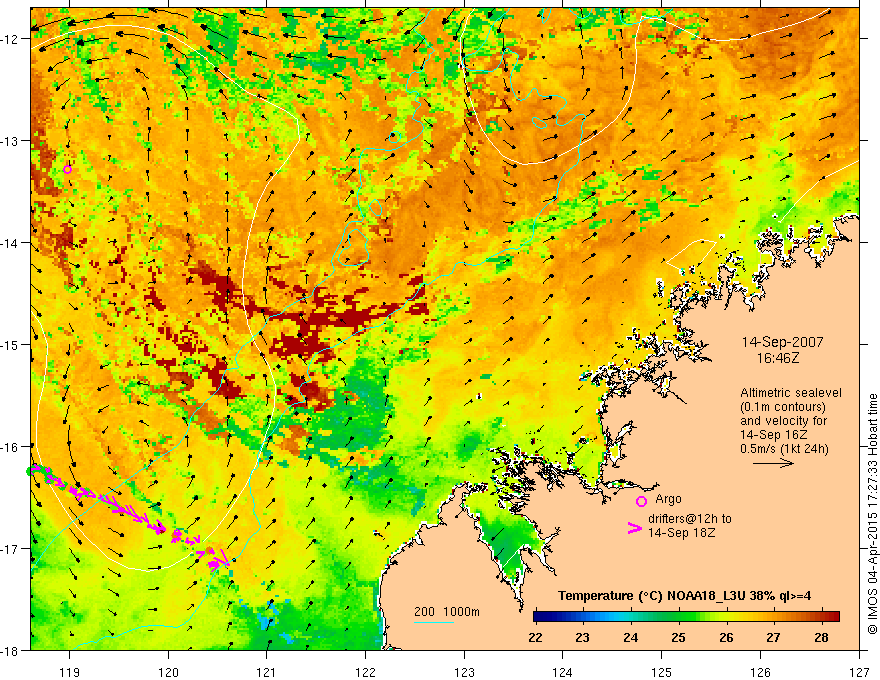The image size is (880, 680).
Task: Click the latitude axis label -18
Action: click(x=10, y=650)
